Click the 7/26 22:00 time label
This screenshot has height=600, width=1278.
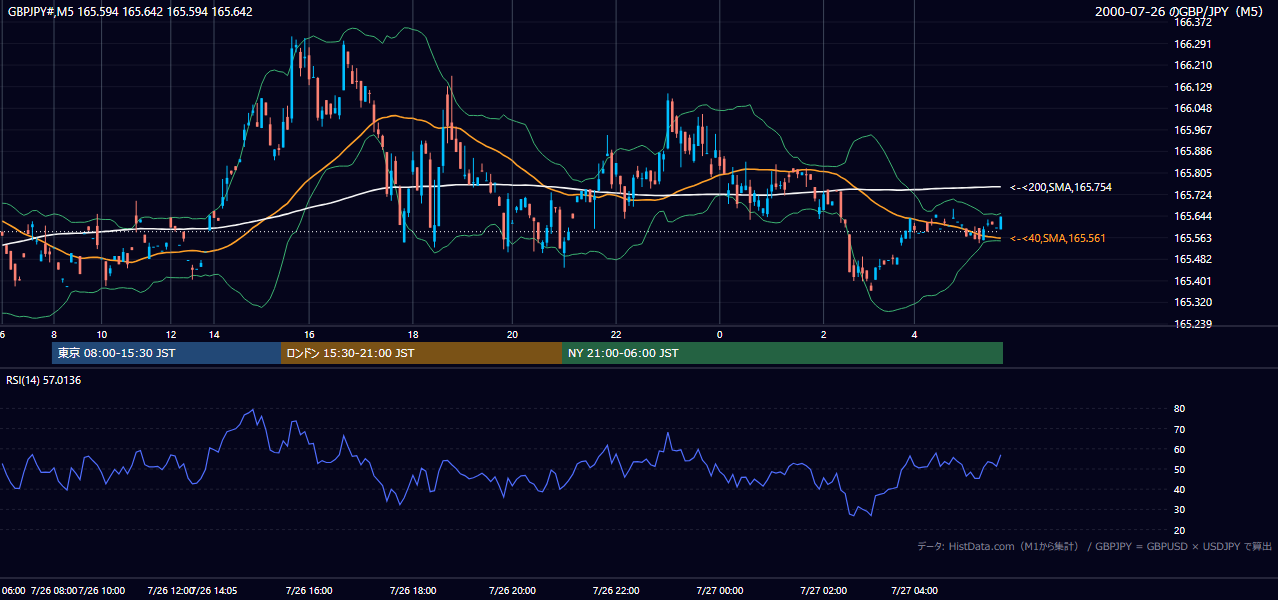tap(617, 591)
